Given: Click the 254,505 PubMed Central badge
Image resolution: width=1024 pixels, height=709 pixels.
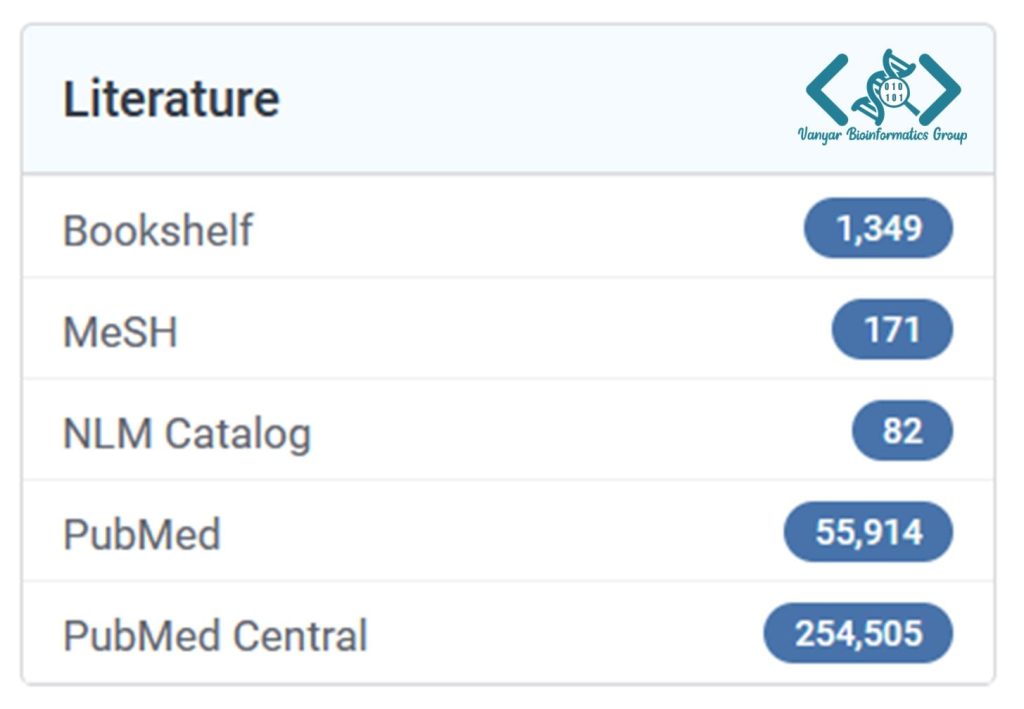Looking at the screenshot, I should pyautogui.click(x=858, y=633).
